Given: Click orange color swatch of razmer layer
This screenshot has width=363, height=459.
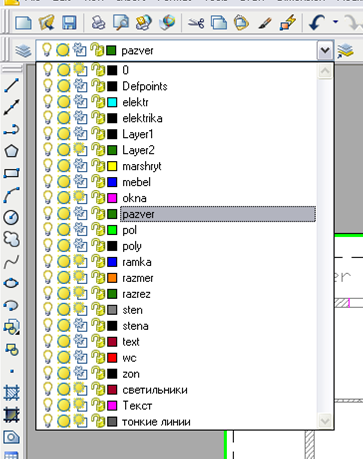Looking at the screenshot, I should point(112,278).
